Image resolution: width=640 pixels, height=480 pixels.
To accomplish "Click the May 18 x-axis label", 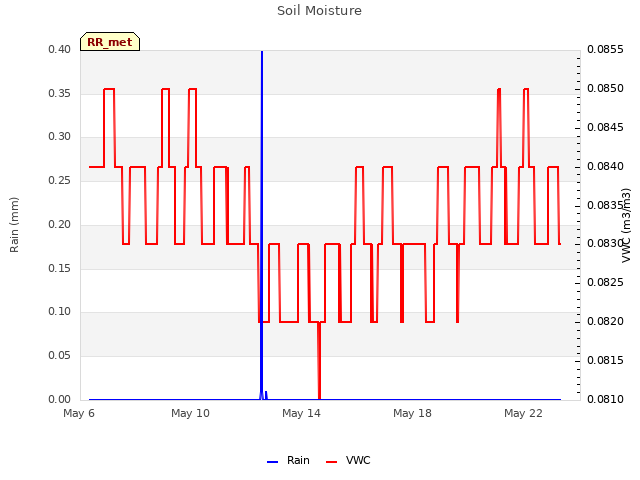I will coord(412,413).
